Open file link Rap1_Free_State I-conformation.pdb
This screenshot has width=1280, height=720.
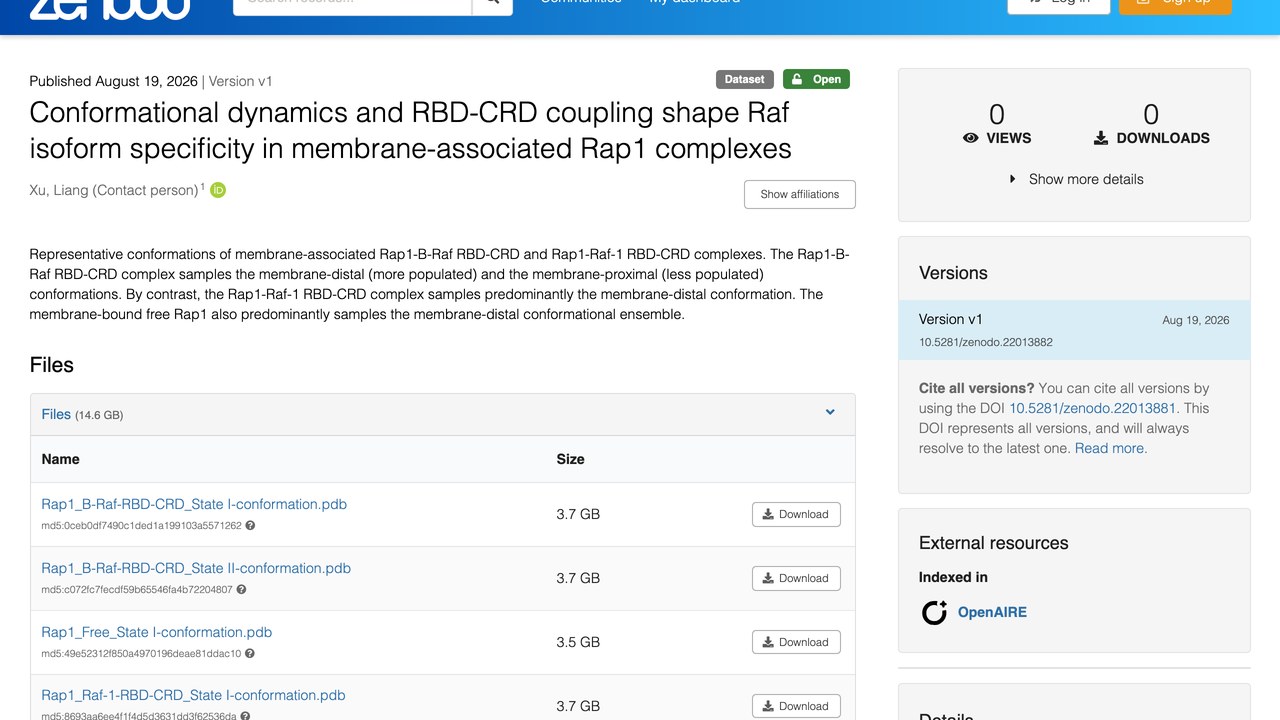pos(157,632)
